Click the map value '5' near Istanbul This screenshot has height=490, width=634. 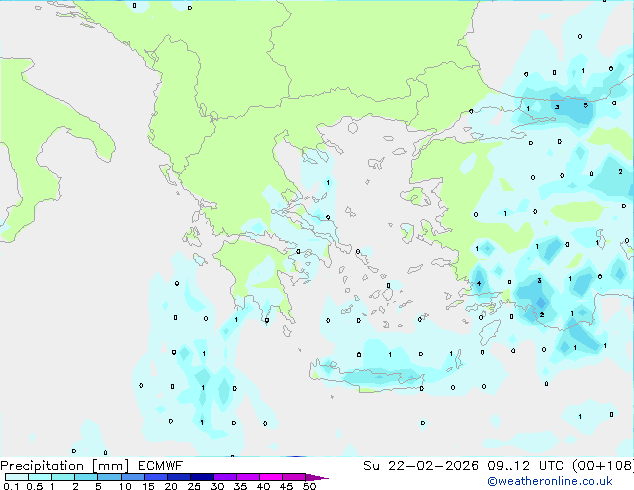coord(585,106)
